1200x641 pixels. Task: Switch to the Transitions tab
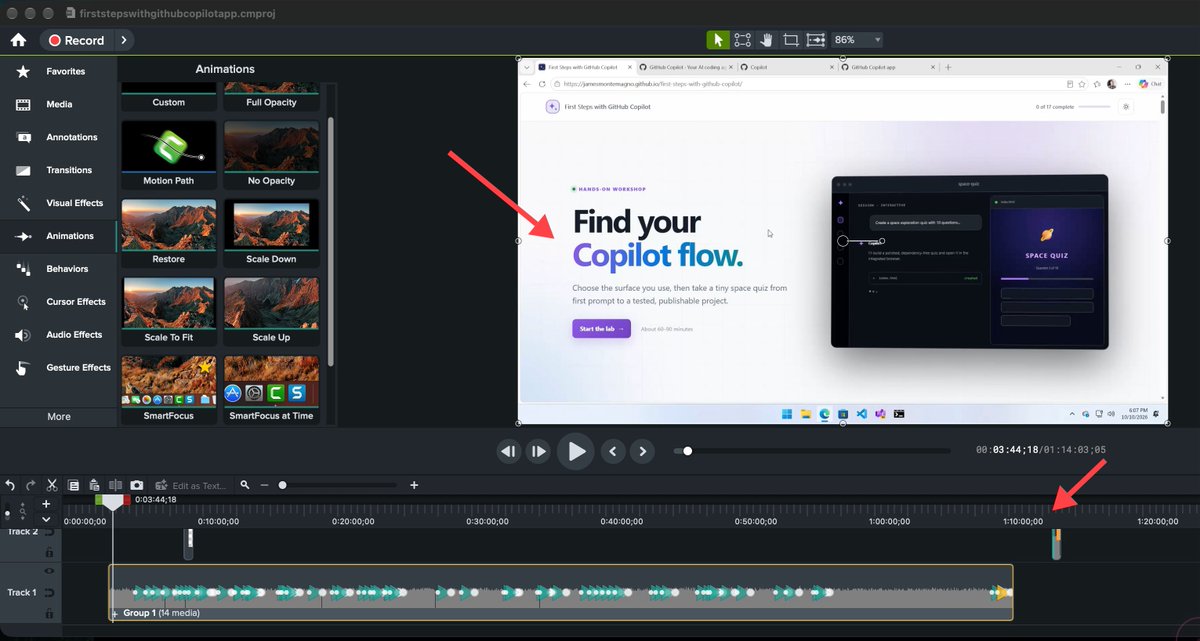click(58, 171)
